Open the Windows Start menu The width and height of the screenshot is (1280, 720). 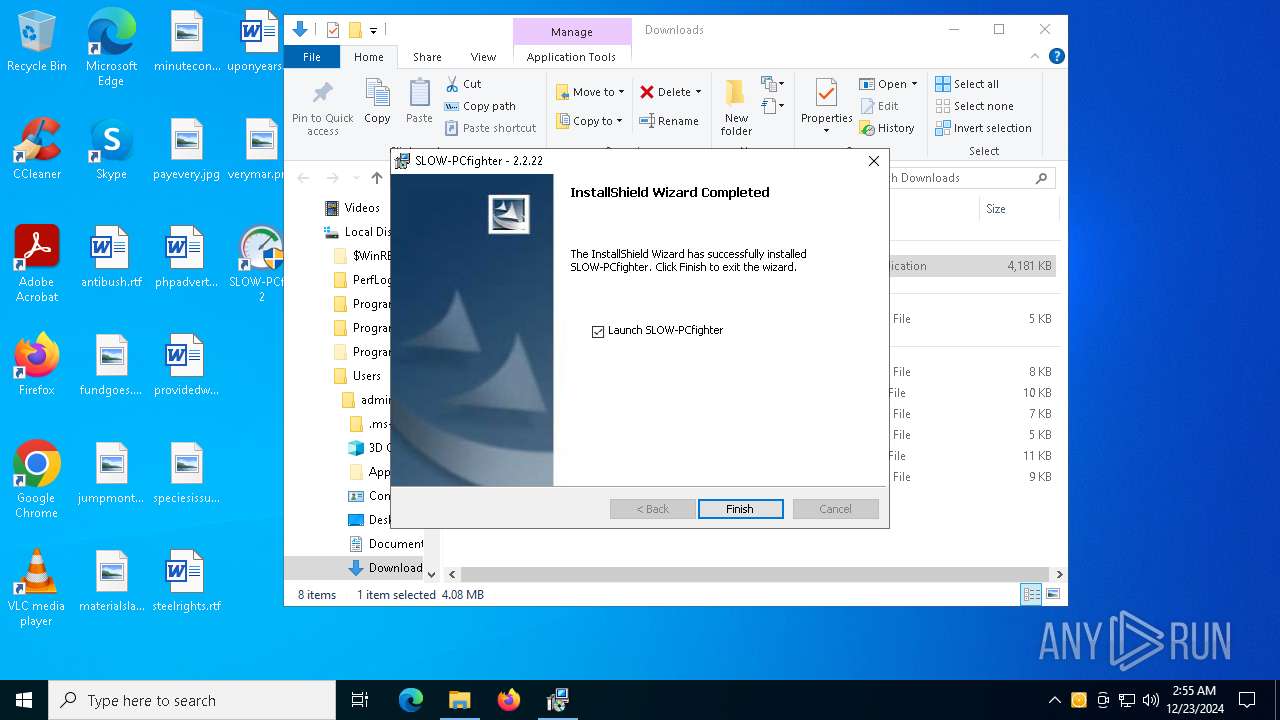click(x=24, y=700)
